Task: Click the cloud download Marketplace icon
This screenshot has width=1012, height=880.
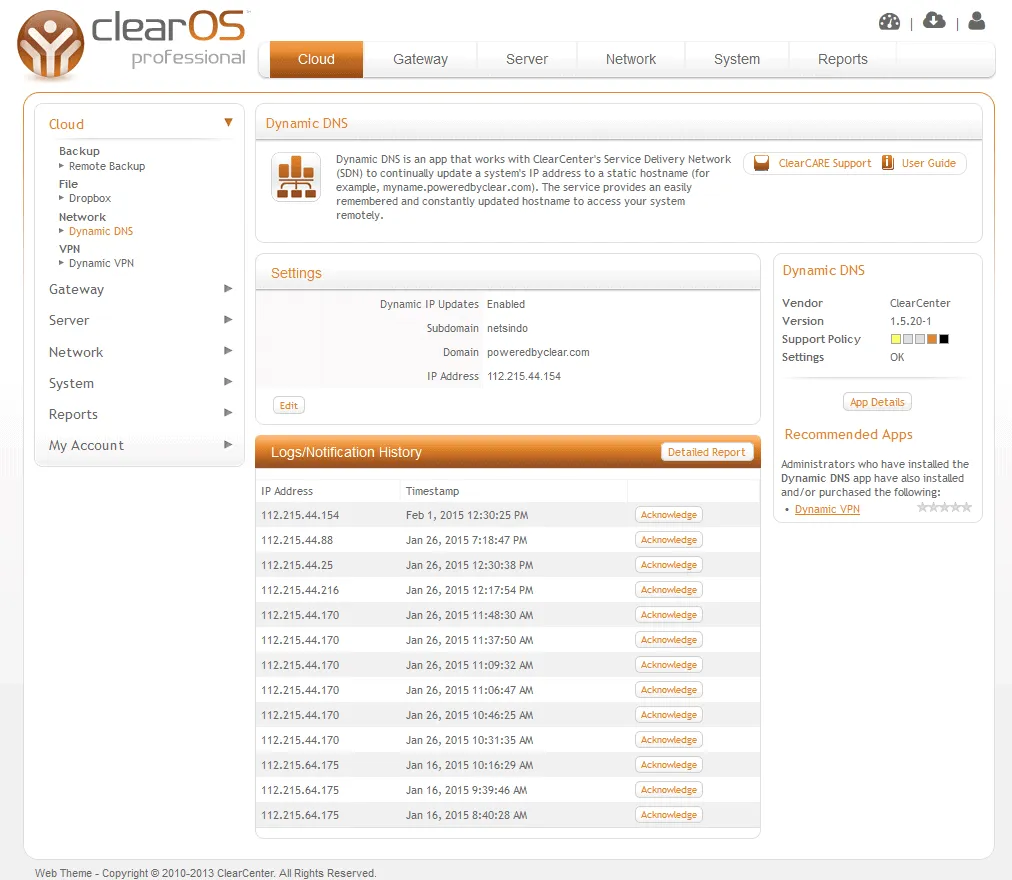Action: (x=934, y=21)
